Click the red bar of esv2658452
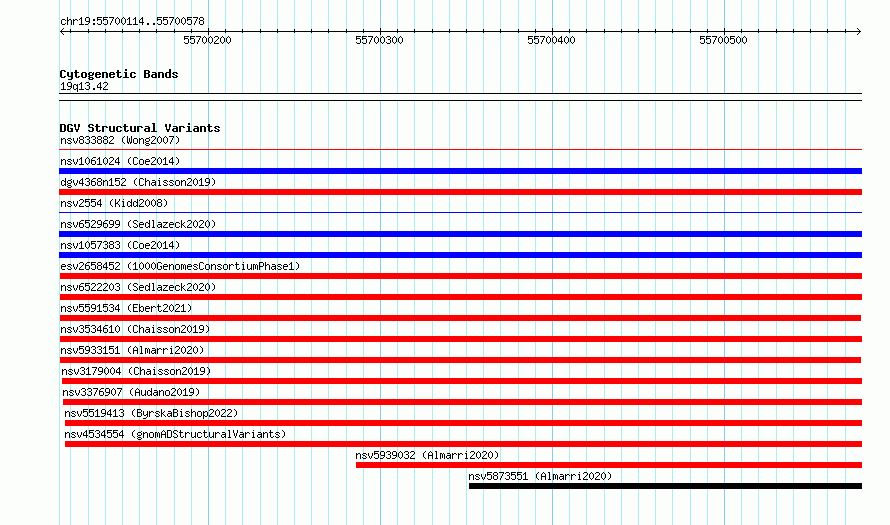 (x=460, y=276)
